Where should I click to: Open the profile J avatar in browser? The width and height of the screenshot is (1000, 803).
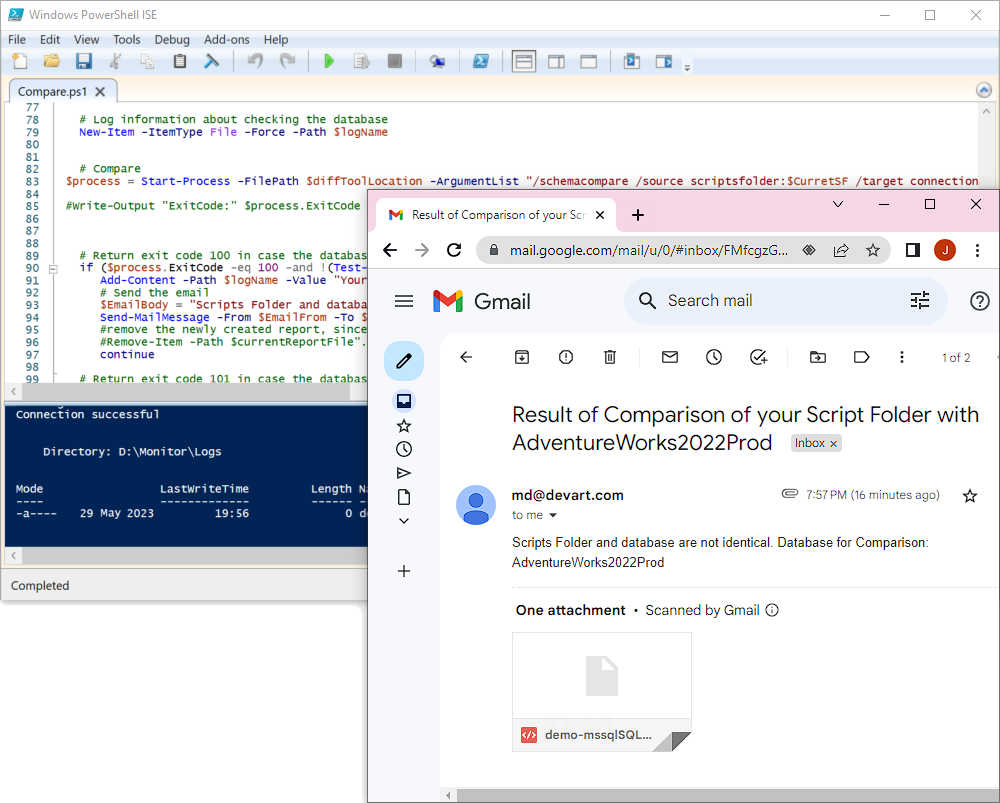tap(945, 250)
